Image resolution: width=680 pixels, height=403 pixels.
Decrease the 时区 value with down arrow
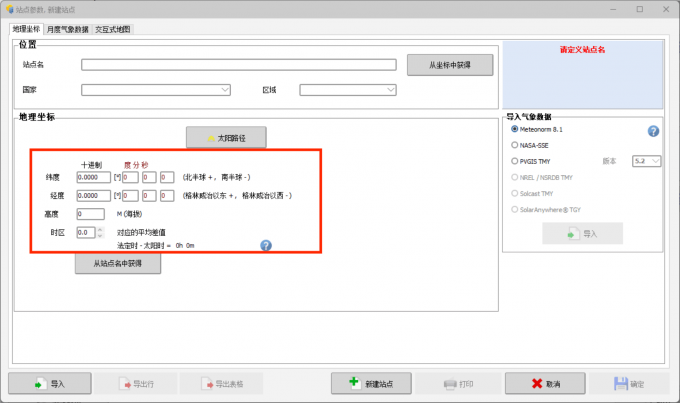pos(100,236)
